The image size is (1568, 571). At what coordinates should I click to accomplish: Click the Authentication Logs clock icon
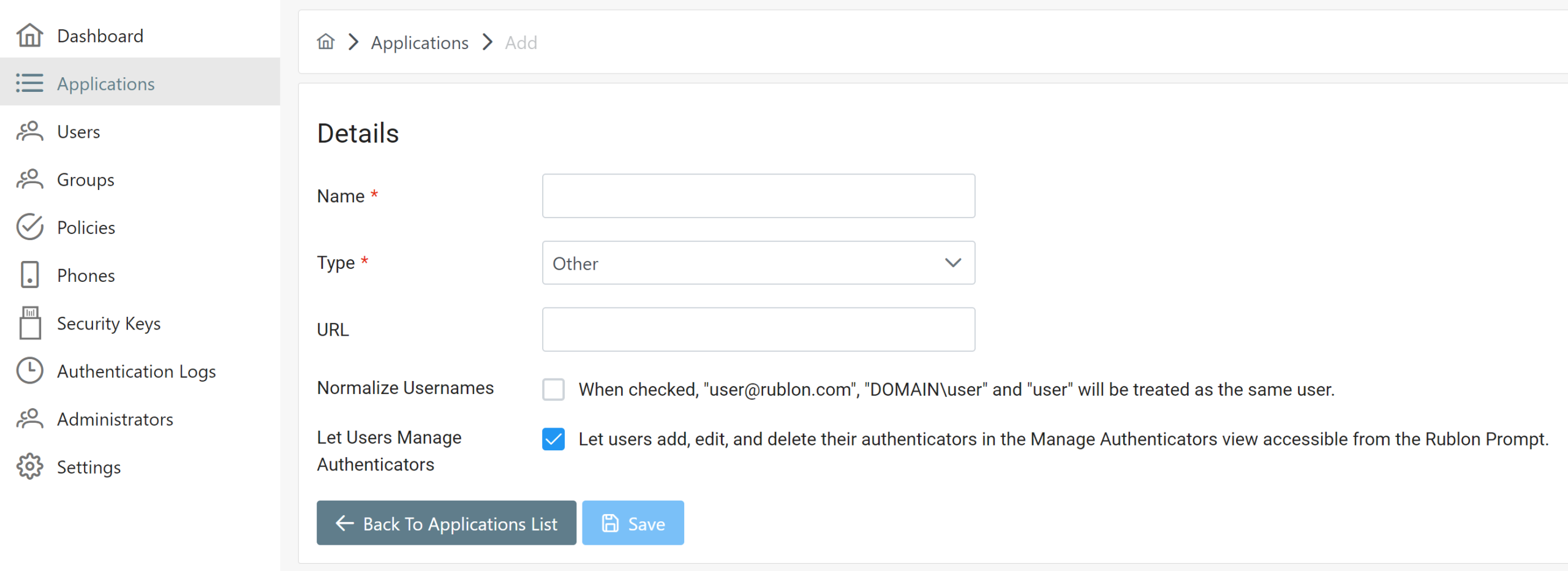[x=29, y=371]
